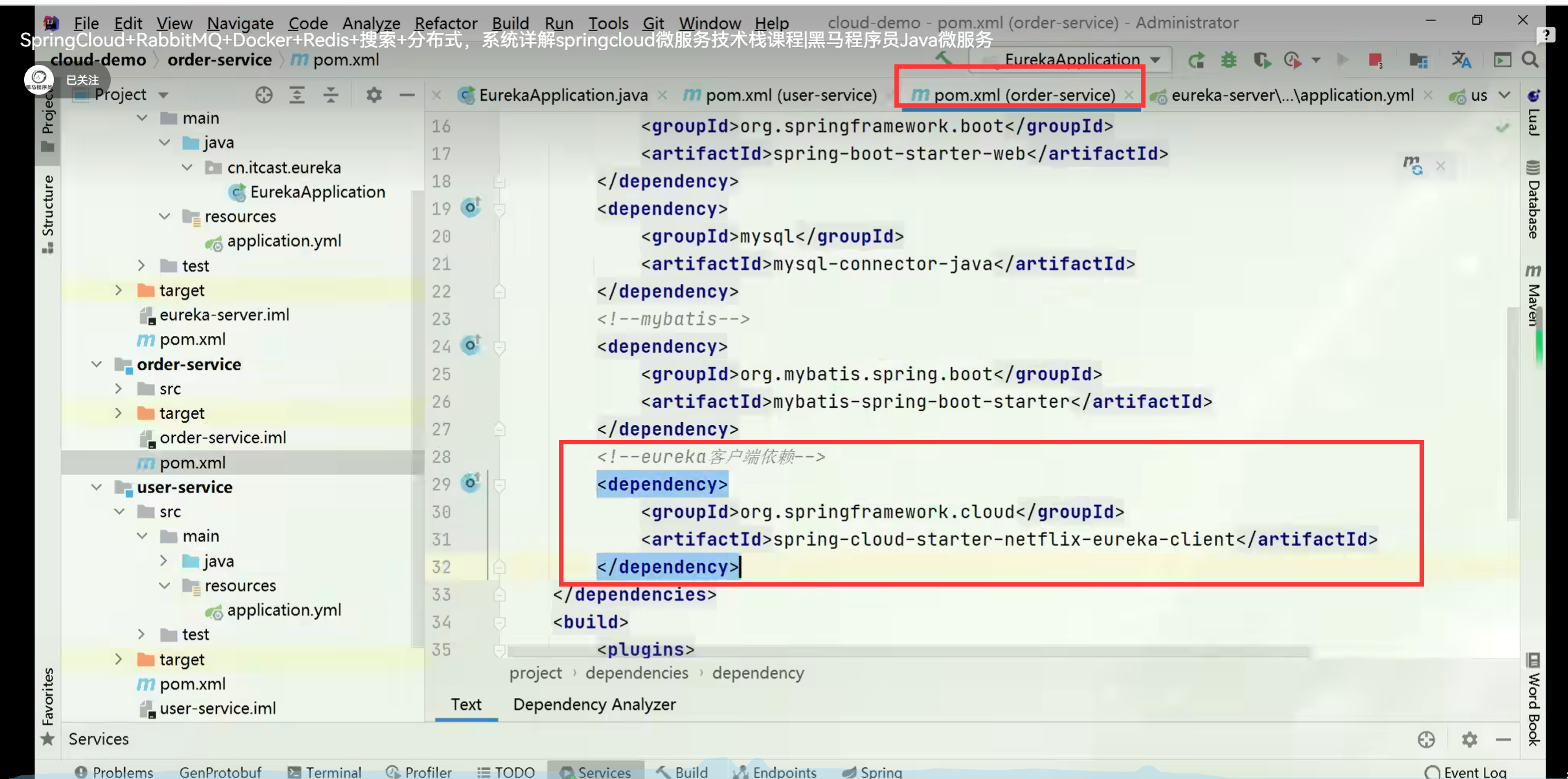Open the EurekaApplication run configuration dropdown
Viewport: 1568px width, 779px height.
1073,60
